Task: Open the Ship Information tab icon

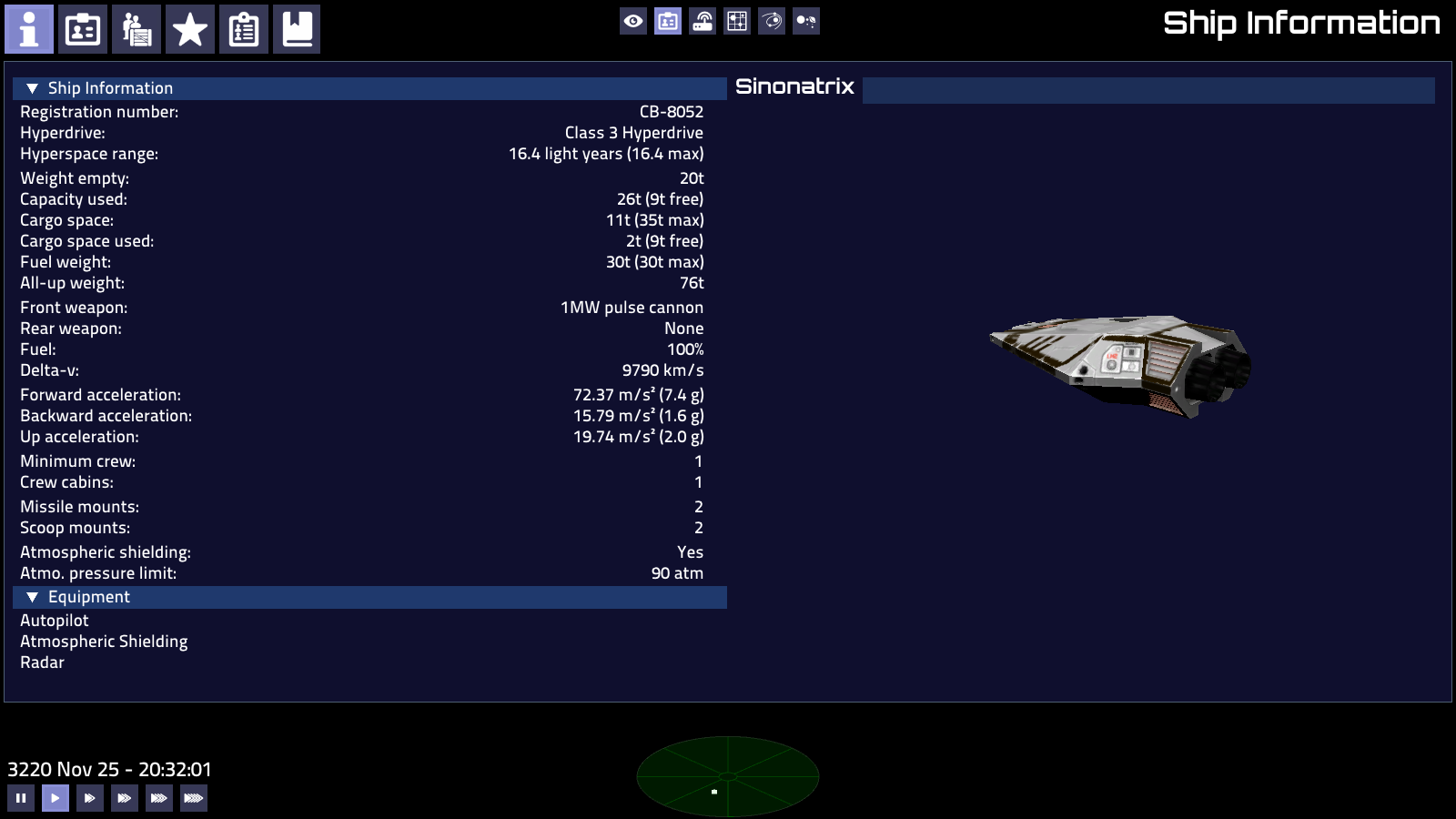Action: tap(29, 29)
